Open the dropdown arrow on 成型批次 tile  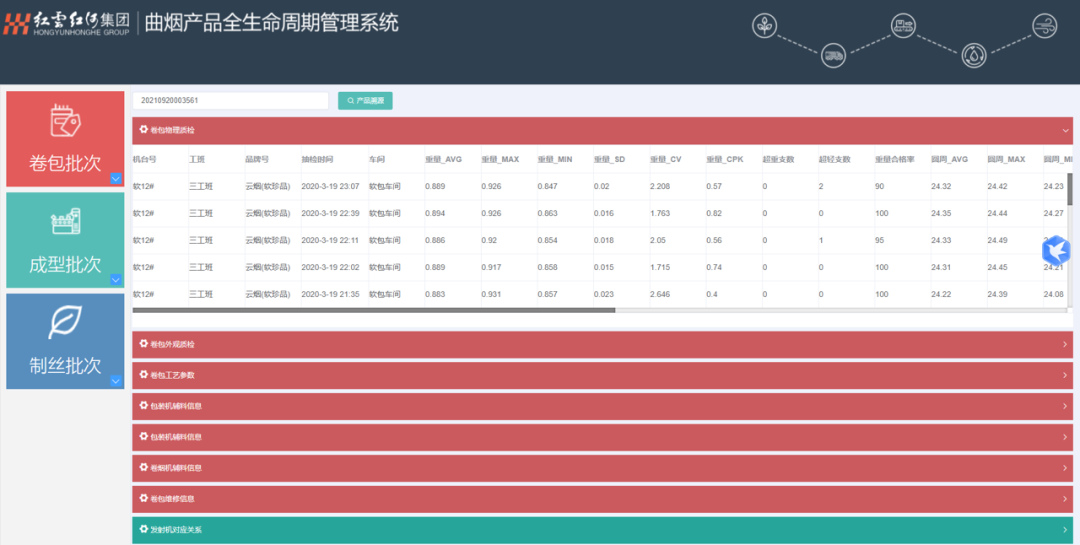pos(116,280)
